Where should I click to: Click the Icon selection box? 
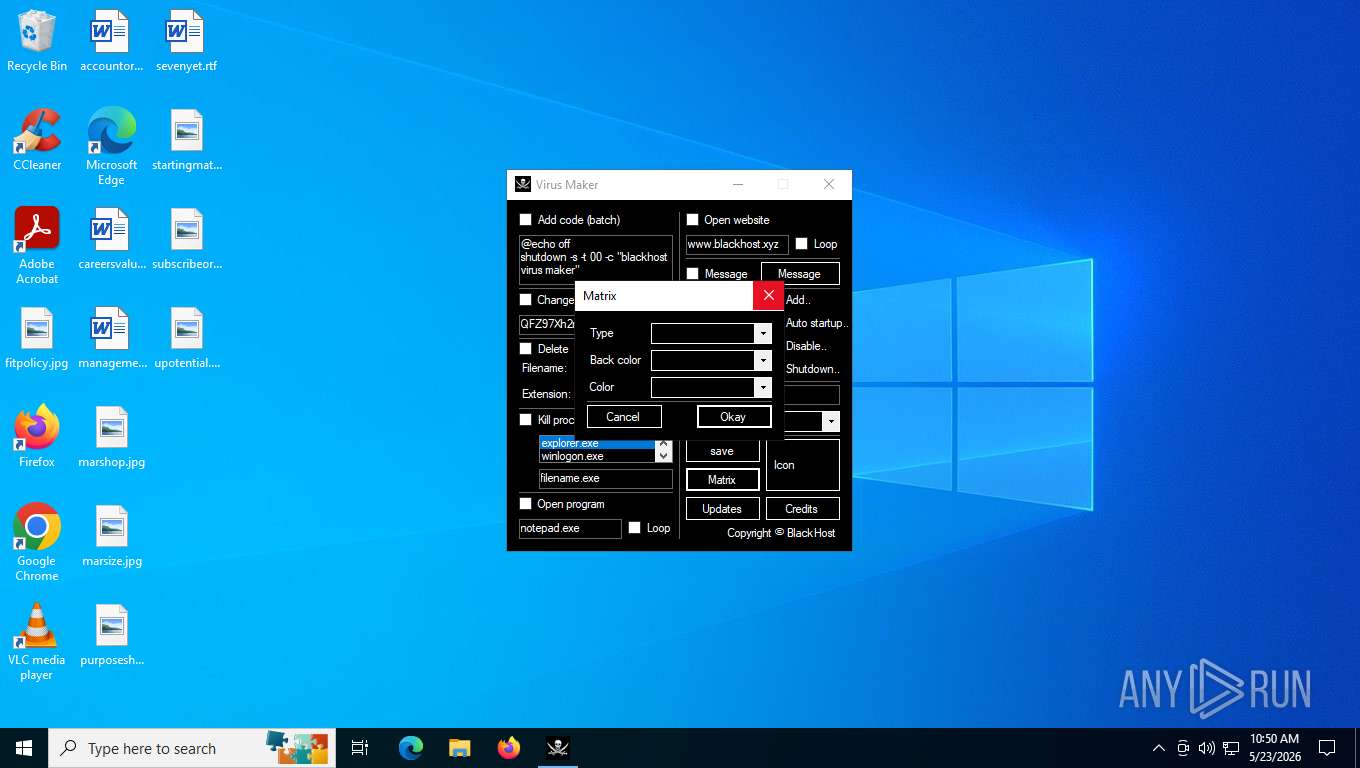803,465
